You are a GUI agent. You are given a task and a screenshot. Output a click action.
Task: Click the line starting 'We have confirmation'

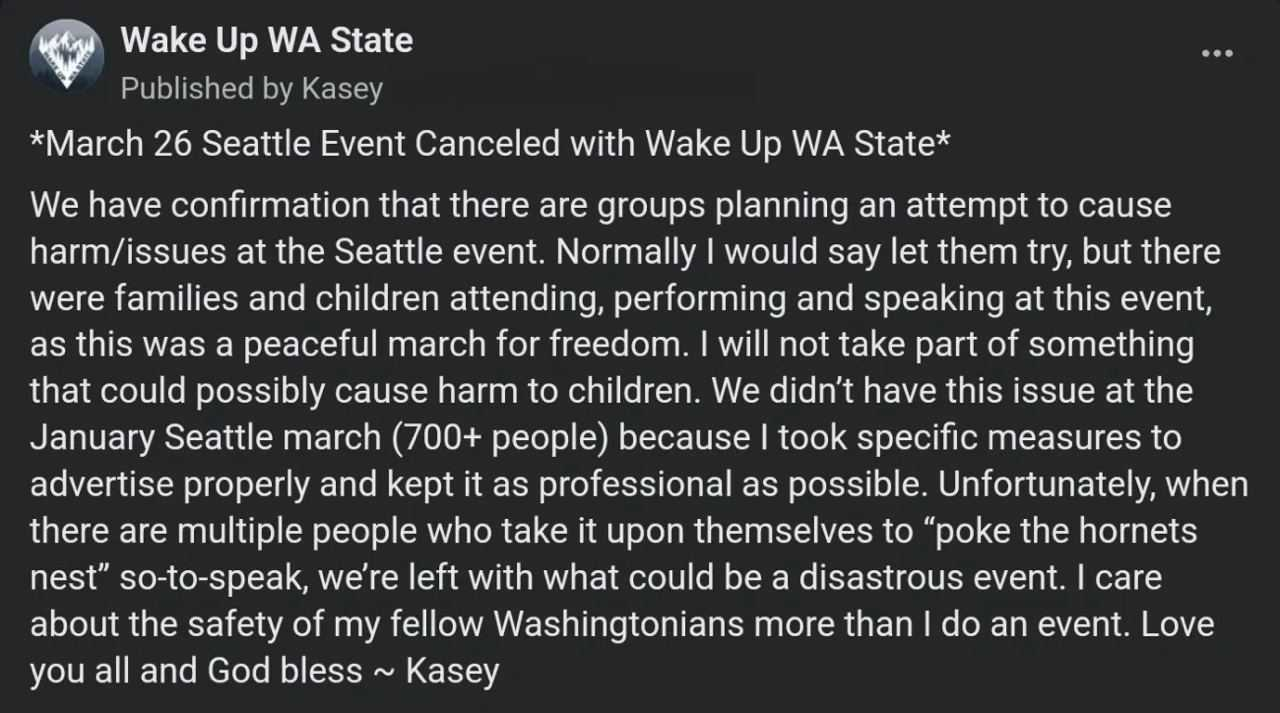(x=601, y=206)
